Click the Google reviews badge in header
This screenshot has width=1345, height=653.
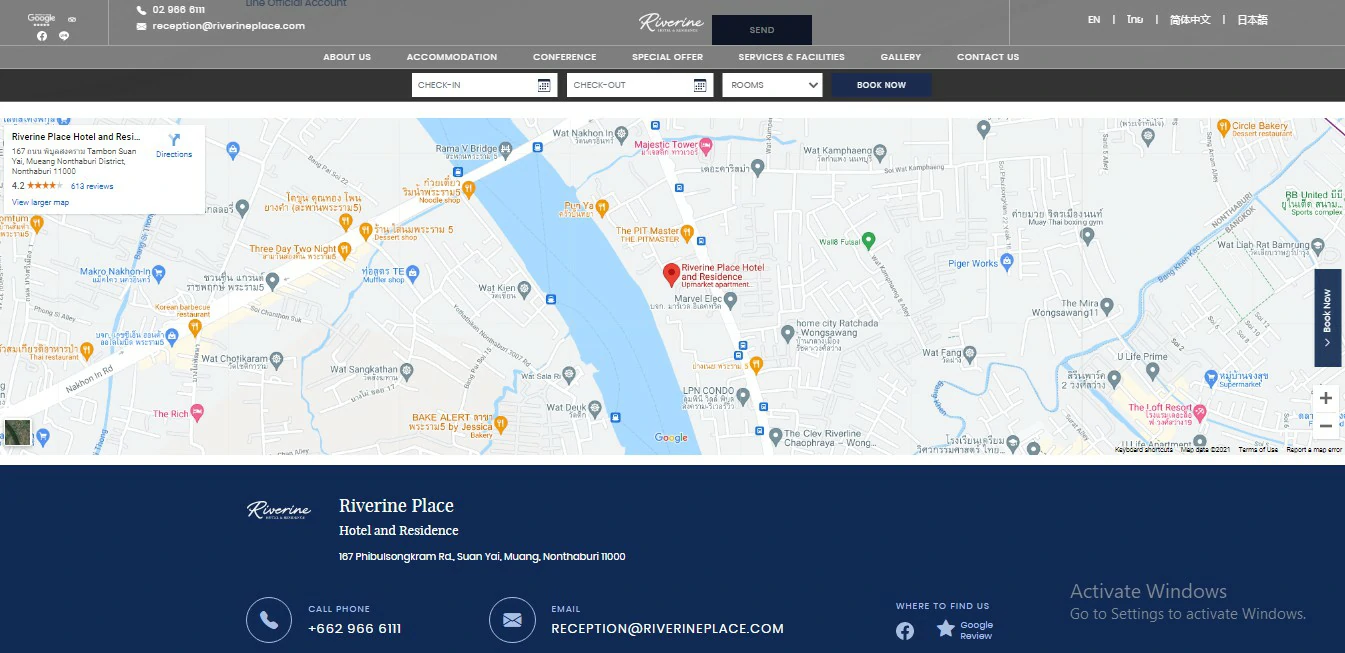(42, 19)
